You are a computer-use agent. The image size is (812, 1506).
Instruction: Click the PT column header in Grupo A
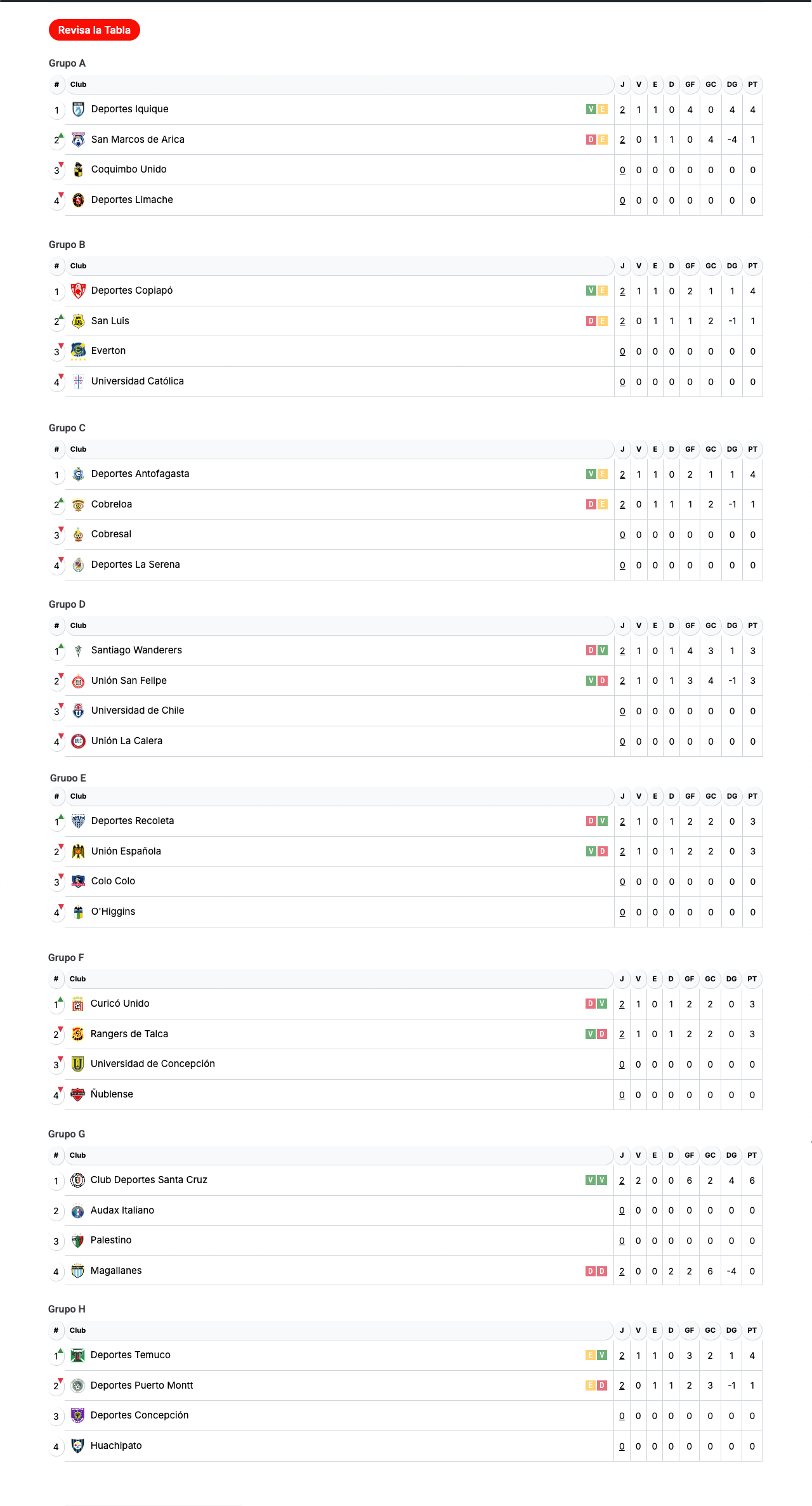pyautogui.click(x=752, y=84)
